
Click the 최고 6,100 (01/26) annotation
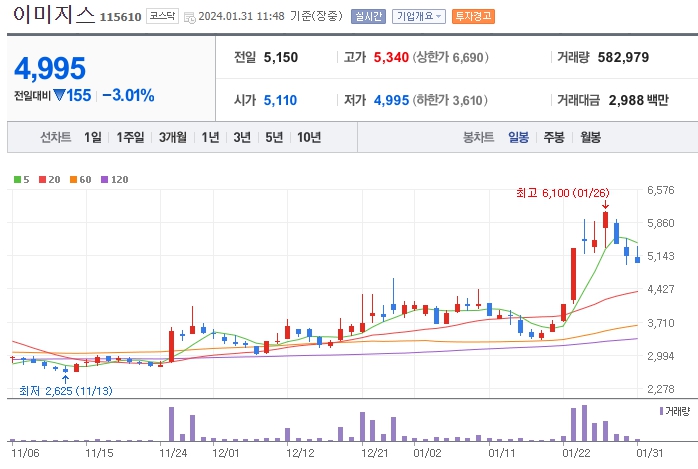click(x=563, y=193)
